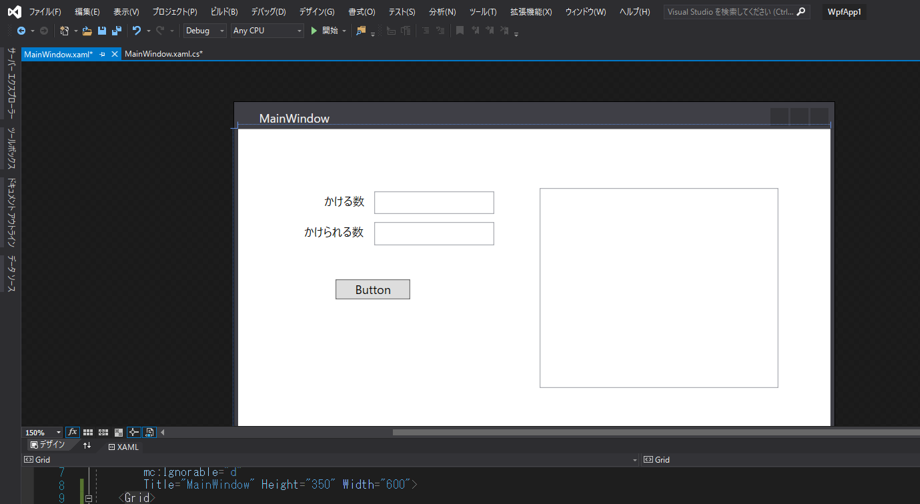The image size is (920, 504).
Task: Open the プロジェクト(P) menu
Action: pos(175,12)
